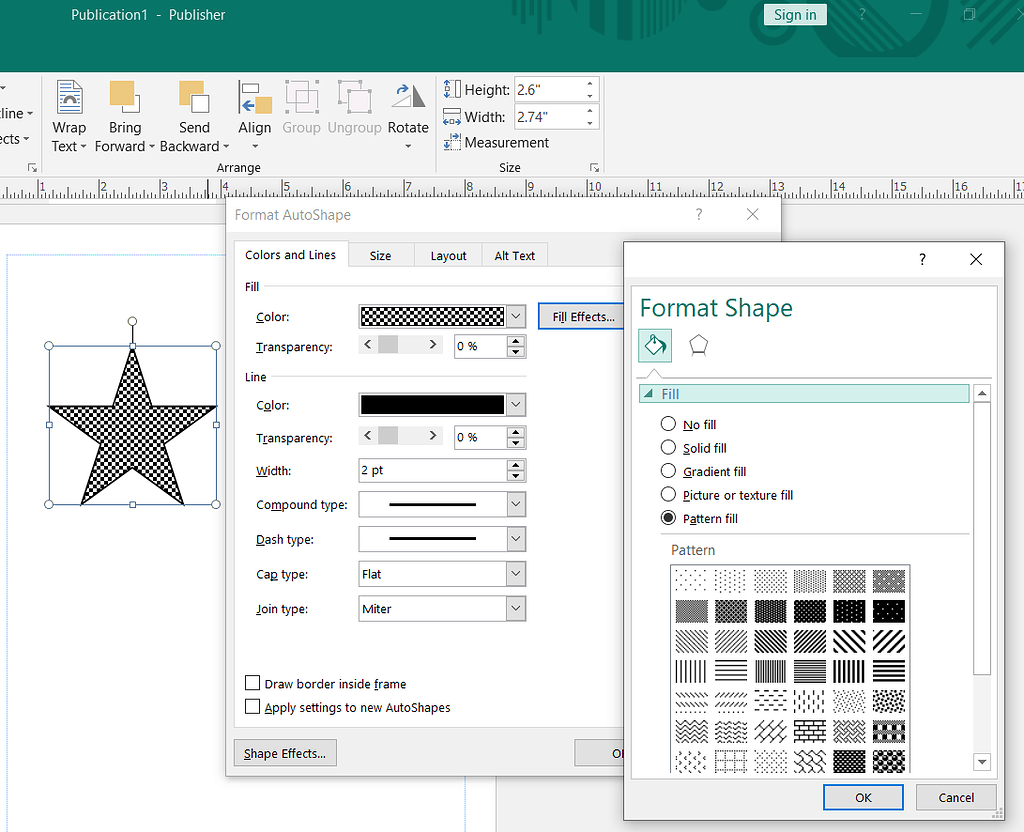Viewport: 1024px width, 832px height.
Task: Select the Wrap Text tool
Action: point(69,115)
